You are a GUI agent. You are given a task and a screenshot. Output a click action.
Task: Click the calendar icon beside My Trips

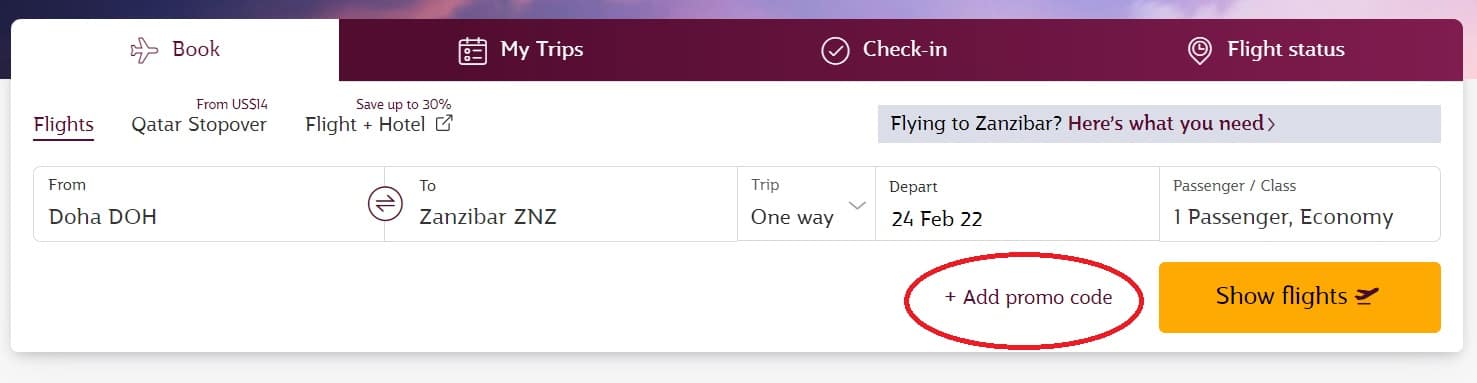(x=472, y=50)
